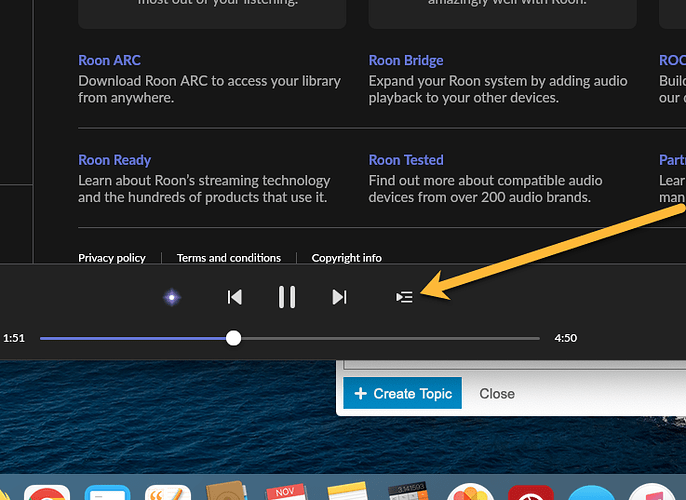Open the Photos dock icon
Screen dimensions: 686x500
coord(470,492)
